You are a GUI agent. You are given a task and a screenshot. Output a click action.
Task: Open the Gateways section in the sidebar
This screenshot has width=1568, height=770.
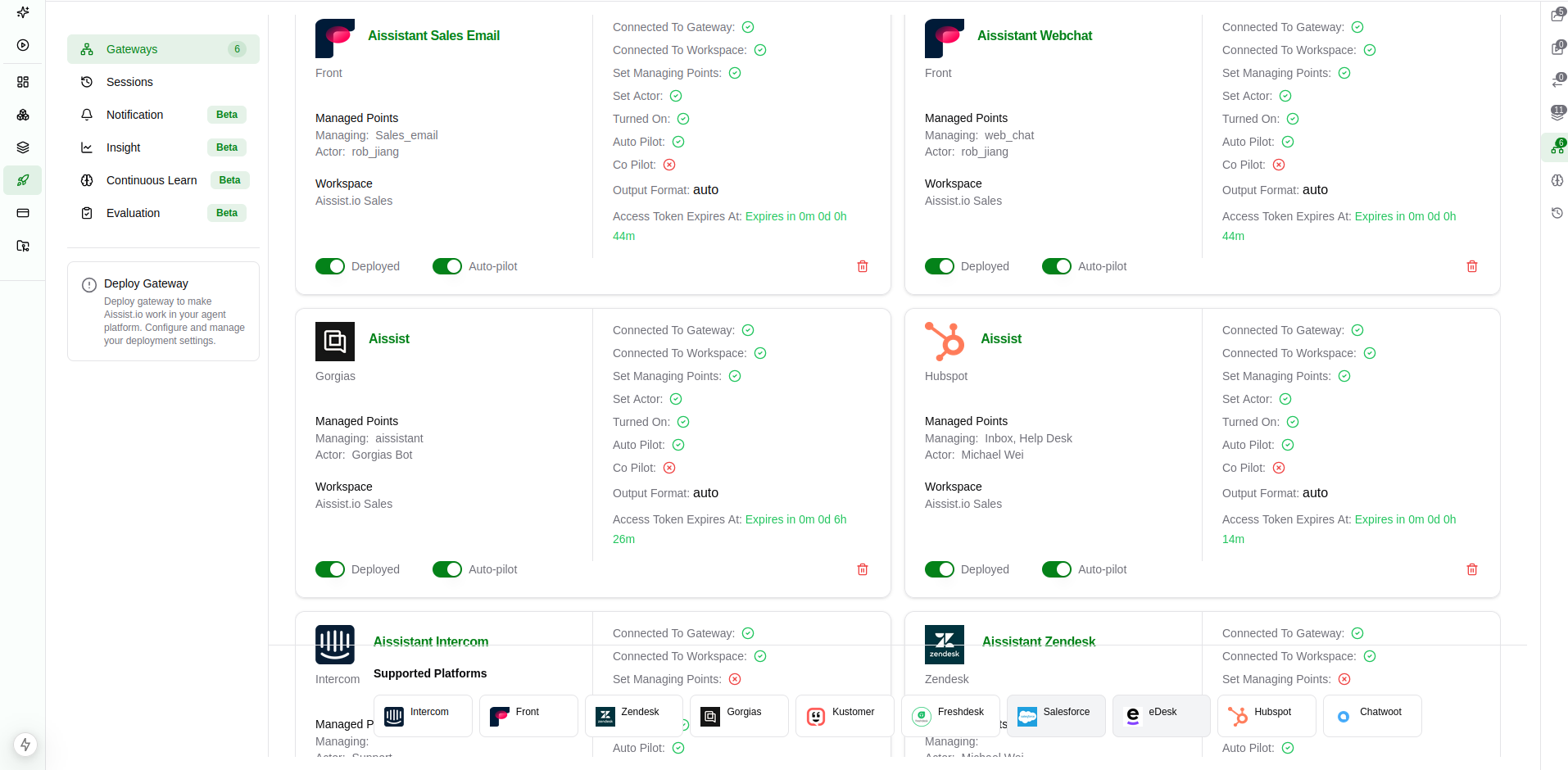pos(134,49)
